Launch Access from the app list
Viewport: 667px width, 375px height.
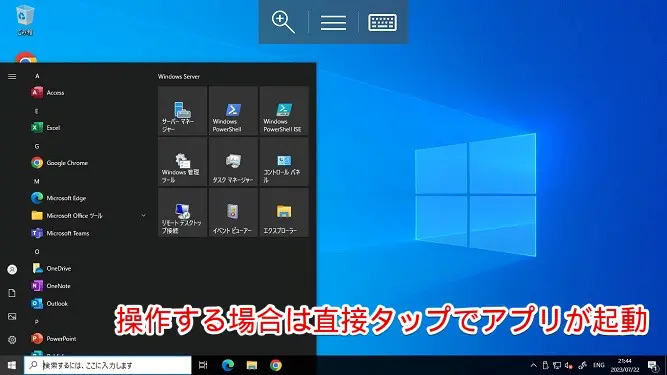[89, 93]
